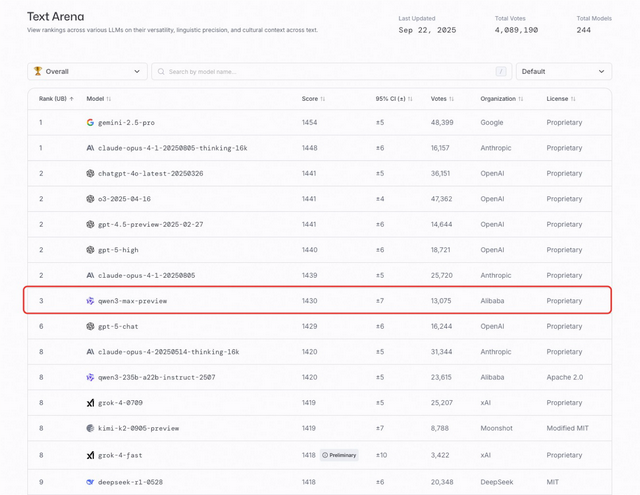This screenshot has height=495, width=640.
Task: Sort by Votes column header
Action: [x=442, y=99]
